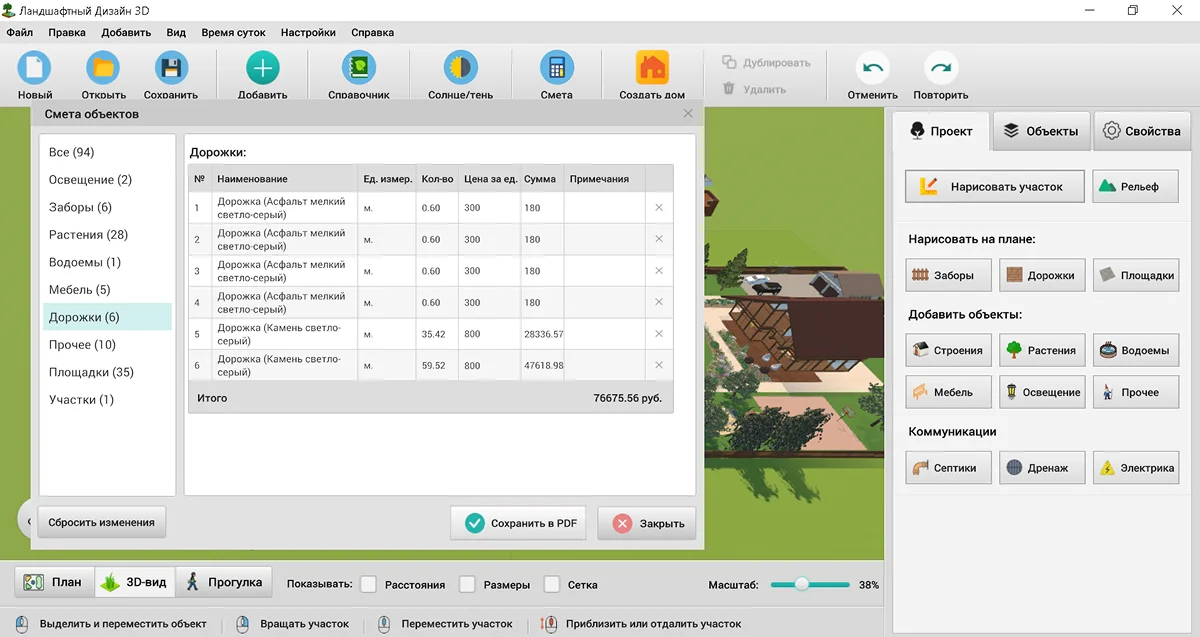Check the Сетка grid checkbox
Screen dimensions: 1200x637
[x=551, y=584]
